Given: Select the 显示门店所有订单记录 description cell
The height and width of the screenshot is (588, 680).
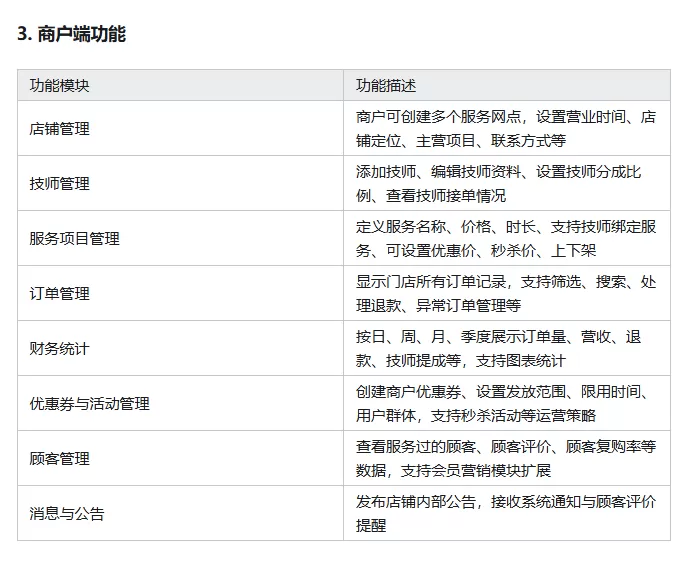Looking at the screenshot, I should [505, 294].
